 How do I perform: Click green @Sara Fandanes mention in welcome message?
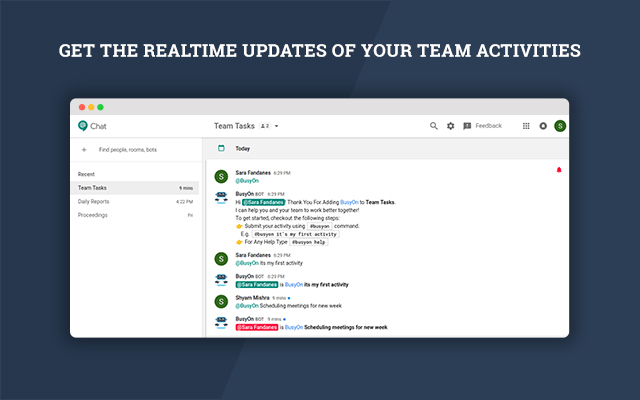(263, 202)
